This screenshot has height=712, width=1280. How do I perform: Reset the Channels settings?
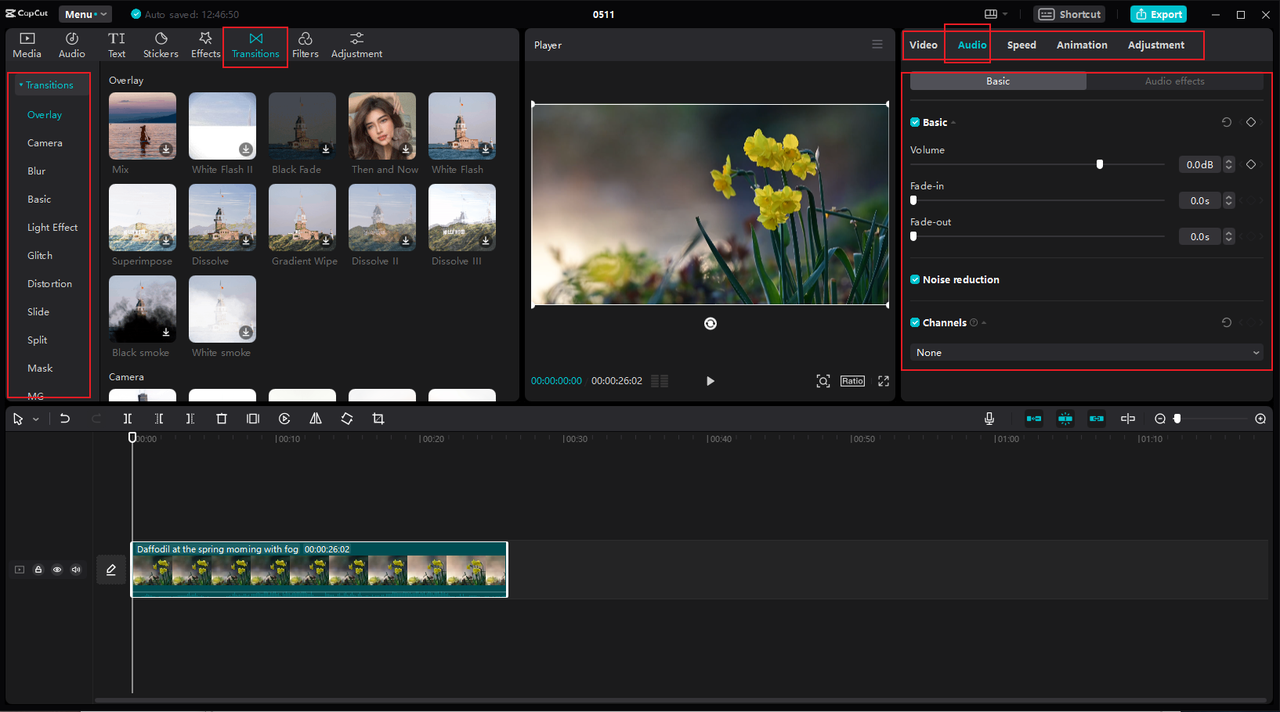click(1227, 323)
